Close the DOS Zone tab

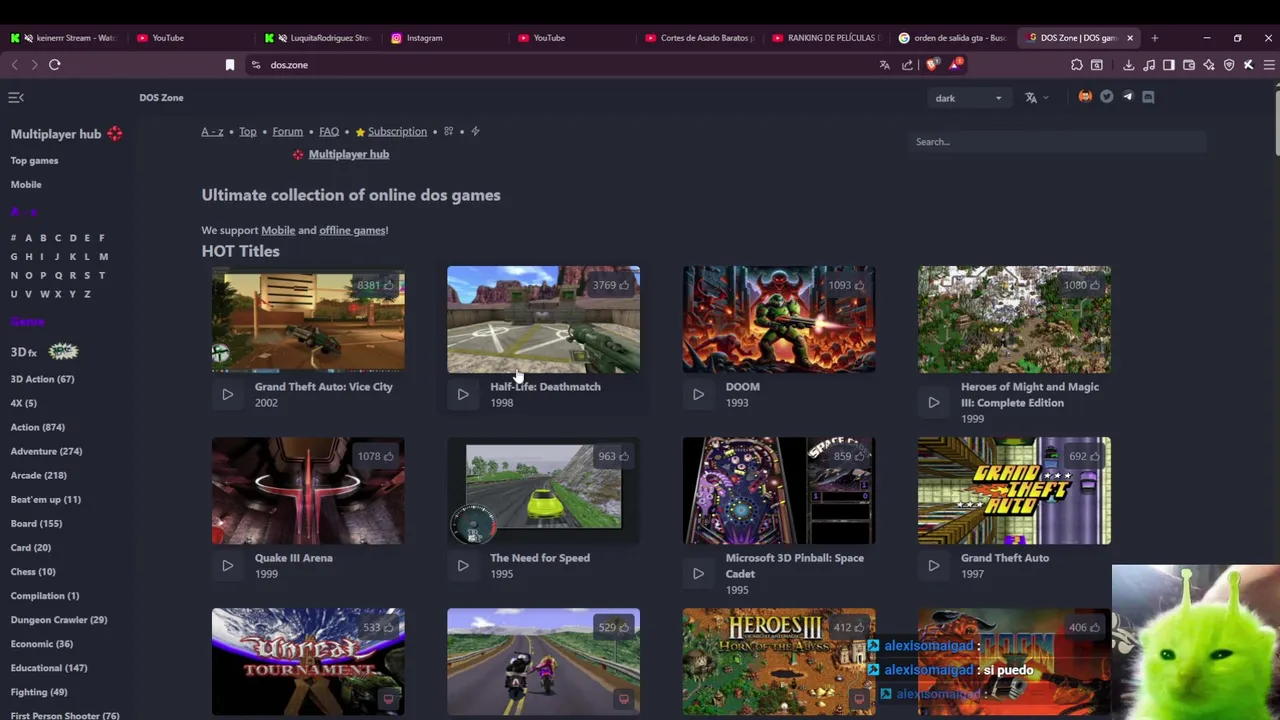(1130, 38)
